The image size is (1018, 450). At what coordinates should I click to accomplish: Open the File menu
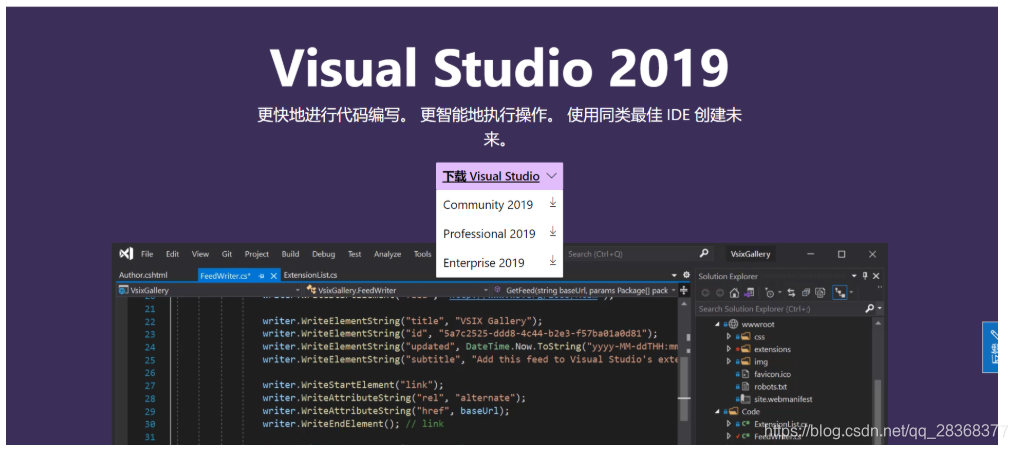(147, 254)
